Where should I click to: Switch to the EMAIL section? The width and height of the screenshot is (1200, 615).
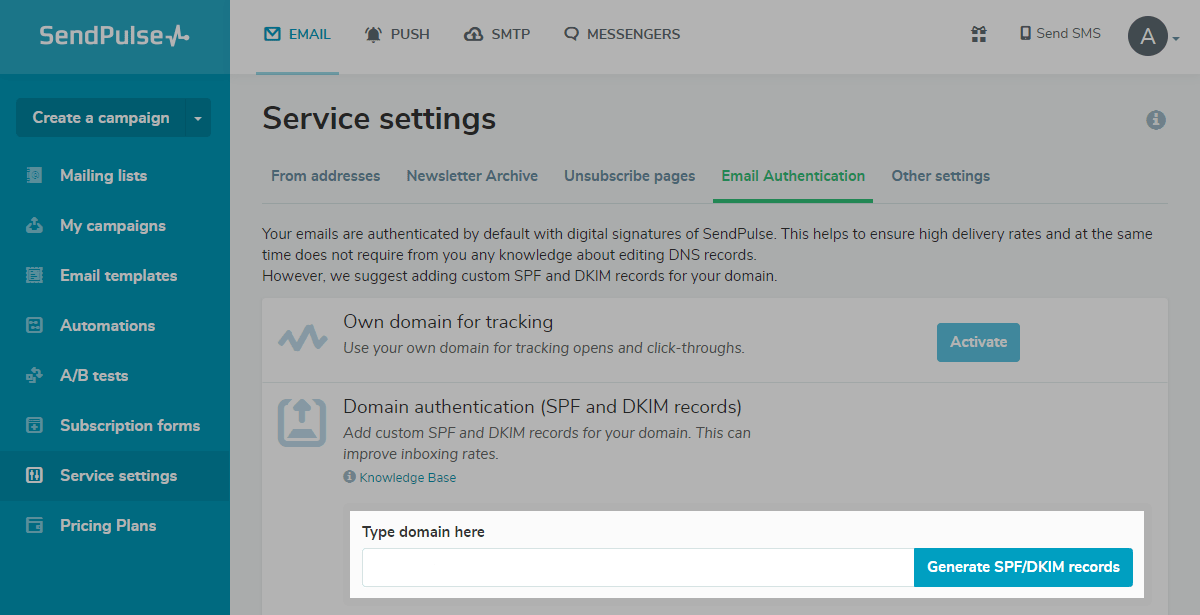click(x=297, y=34)
